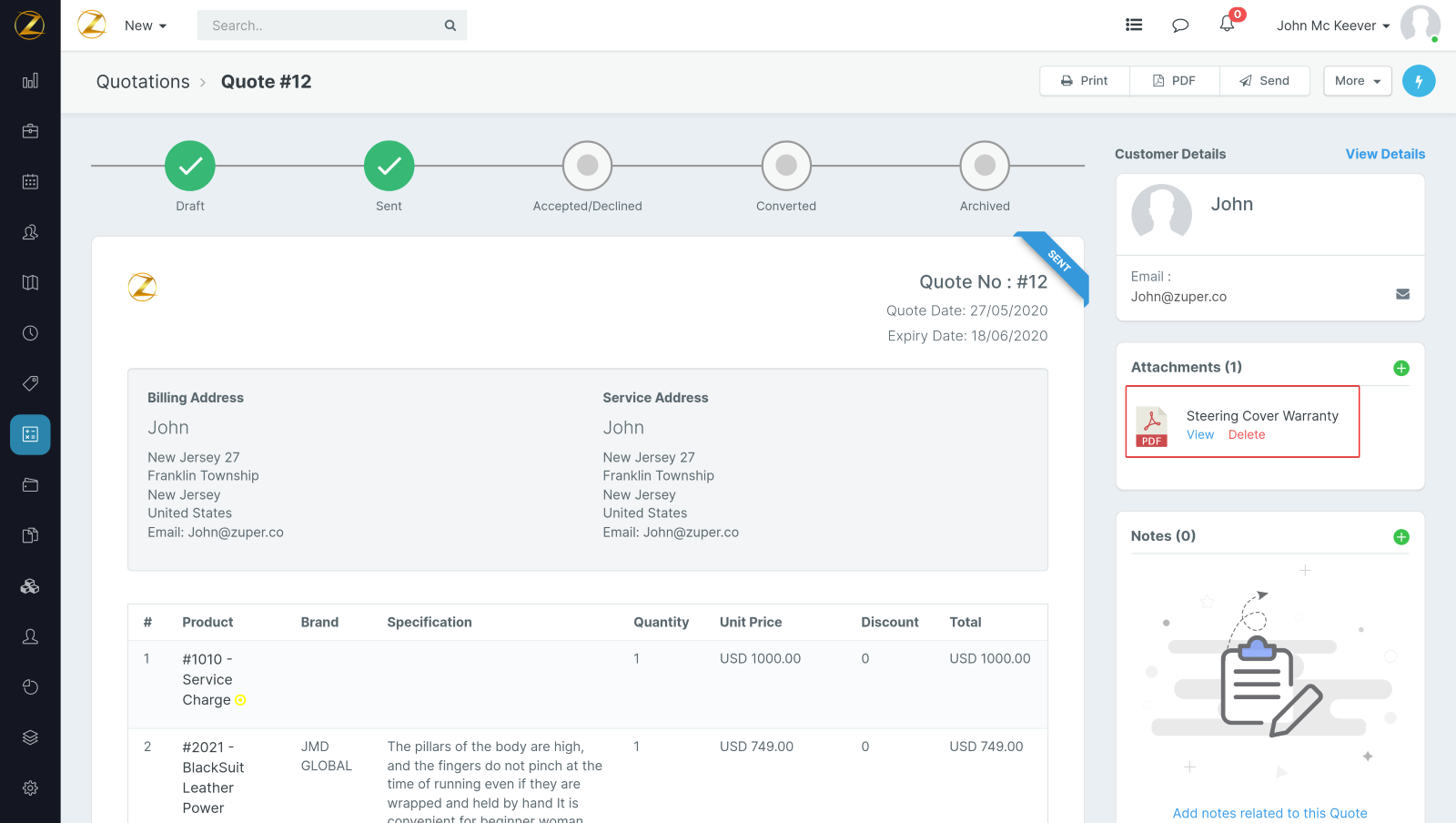The height and width of the screenshot is (823, 1456).
Task: Expand the John Mc Keever user menu
Action: click(1333, 25)
